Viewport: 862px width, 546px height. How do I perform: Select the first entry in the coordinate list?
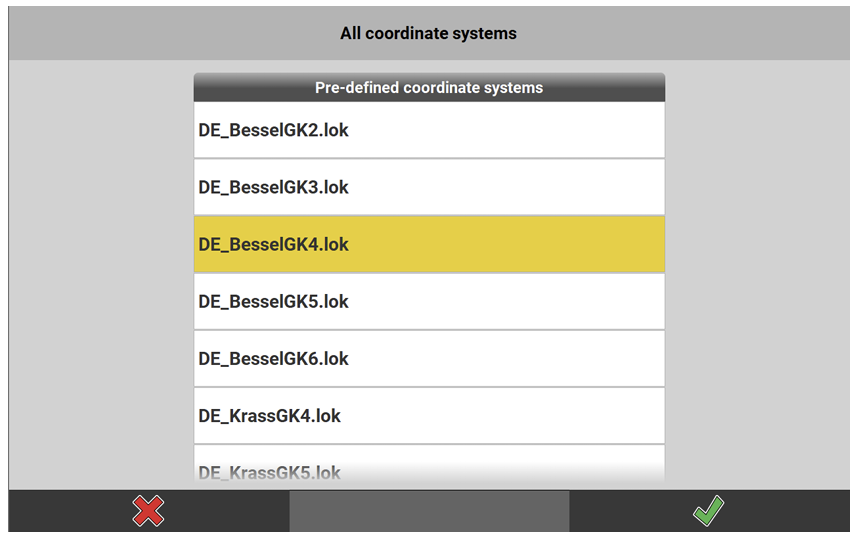click(429, 130)
